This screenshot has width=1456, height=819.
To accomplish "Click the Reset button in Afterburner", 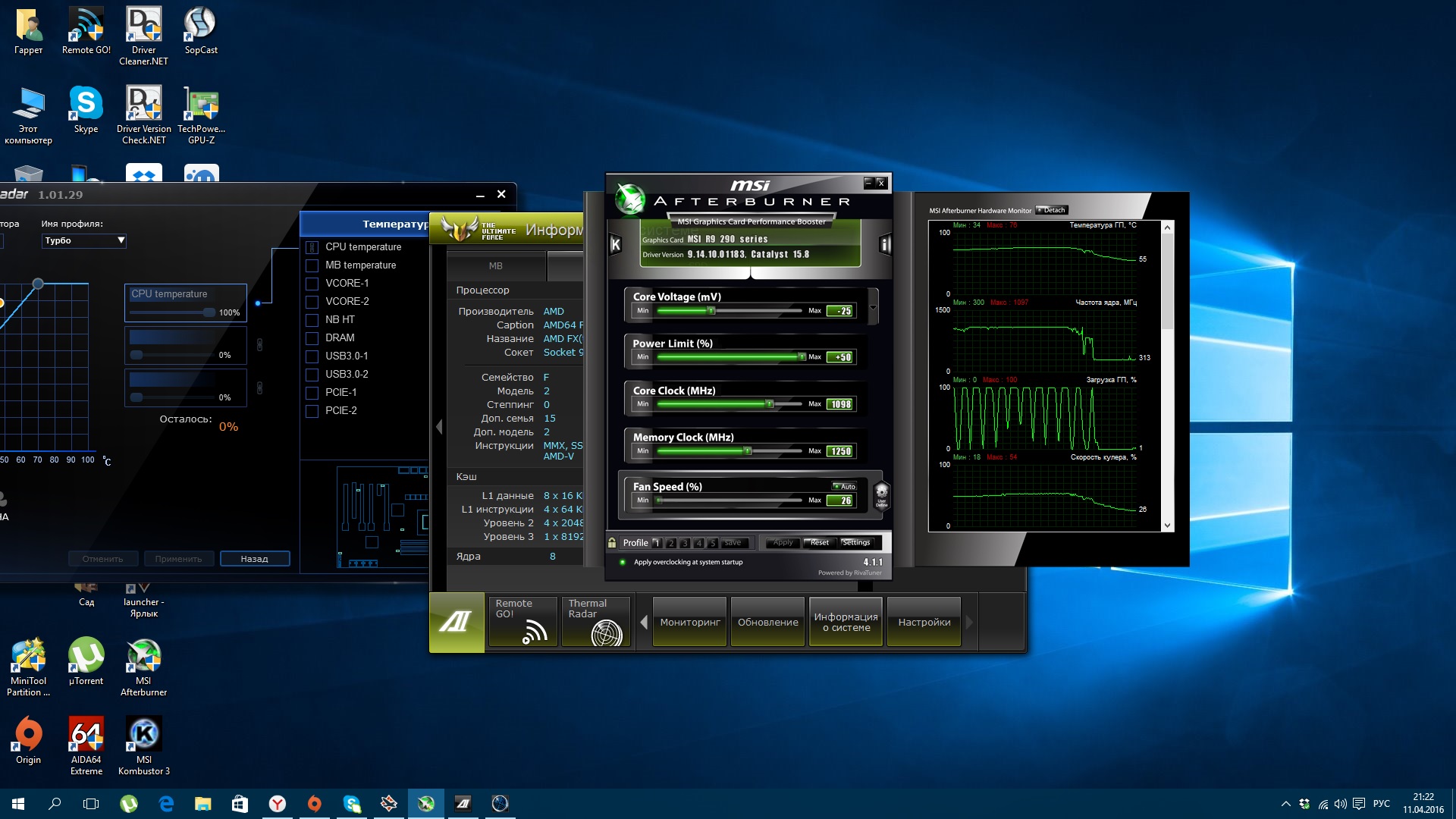I will click(x=819, y=542).
